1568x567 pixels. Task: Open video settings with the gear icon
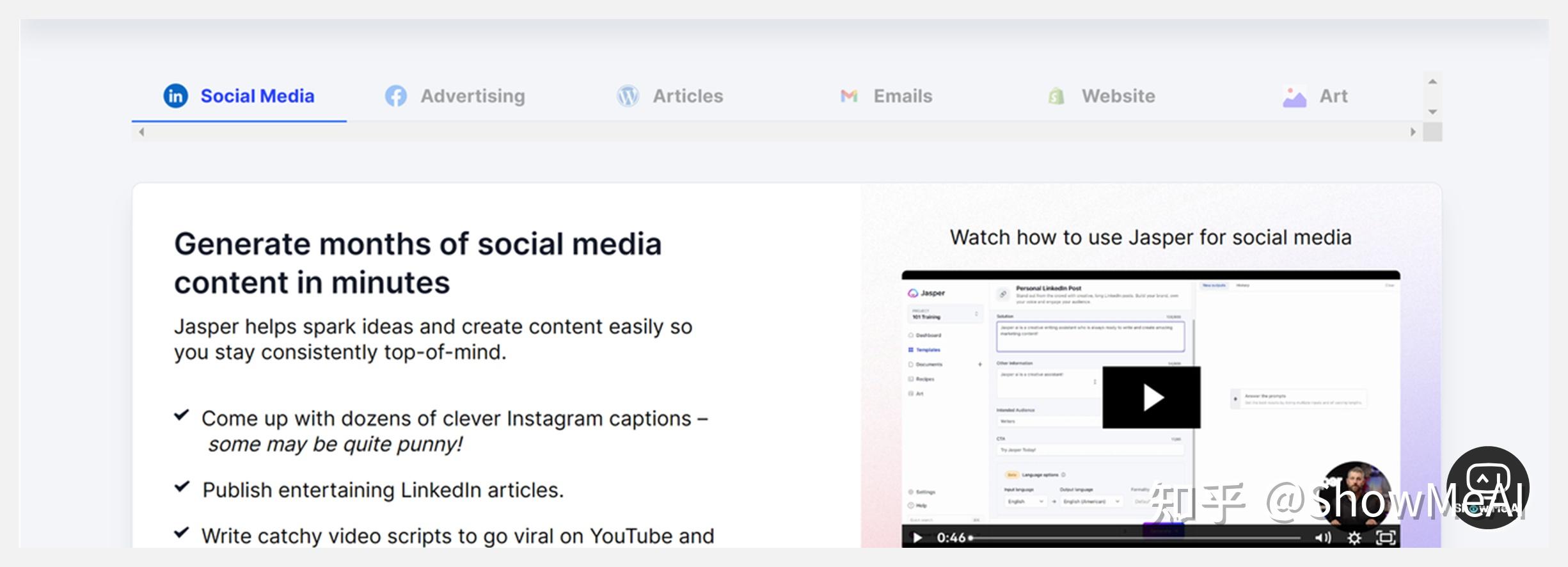[1354, 538]
